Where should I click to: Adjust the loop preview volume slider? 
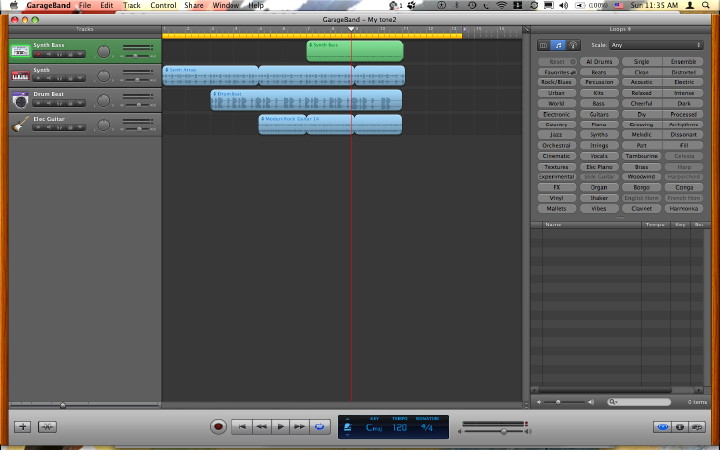558,402
